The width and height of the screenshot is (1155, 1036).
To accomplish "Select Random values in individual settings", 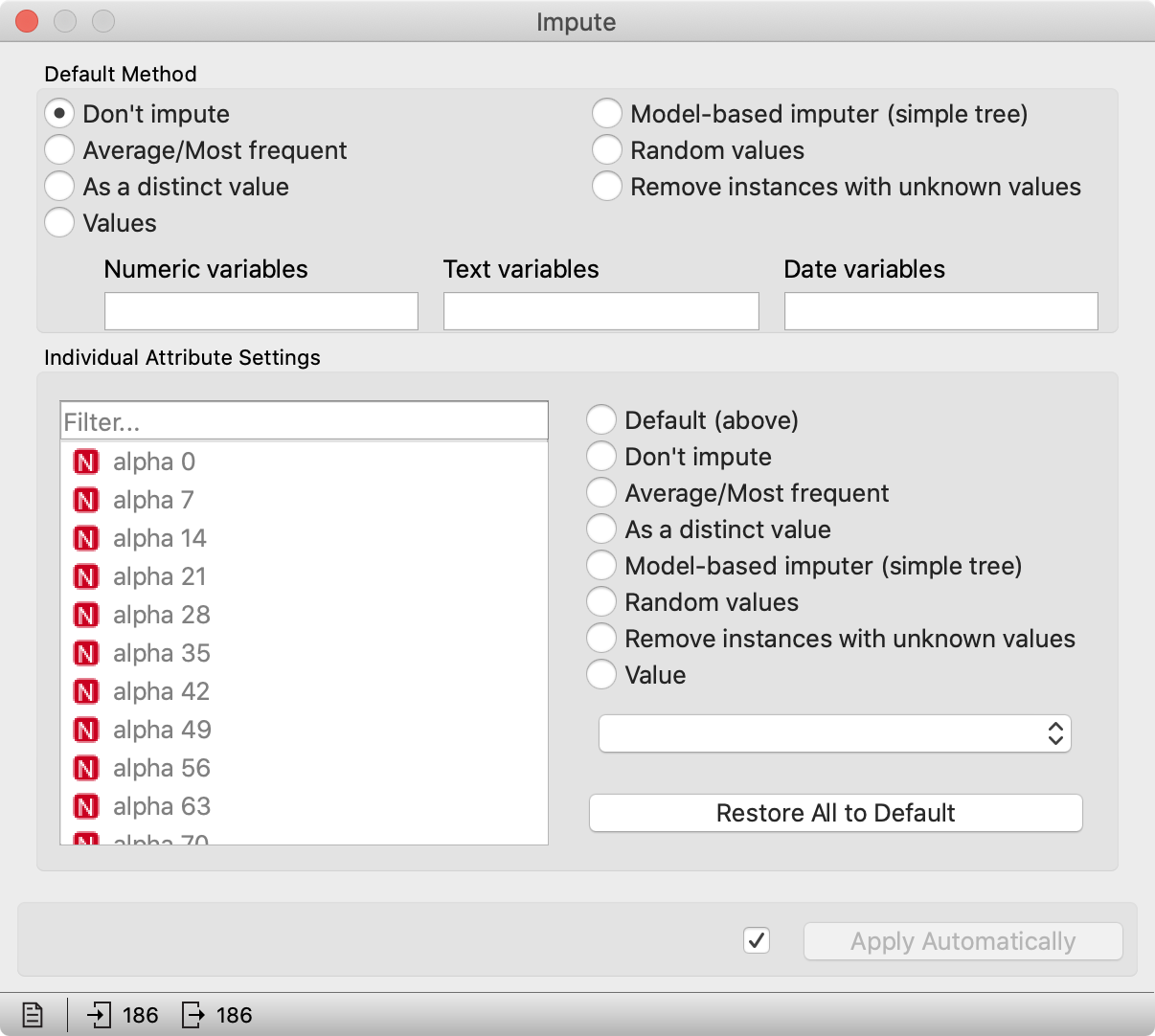I will [x=601, y=601].
